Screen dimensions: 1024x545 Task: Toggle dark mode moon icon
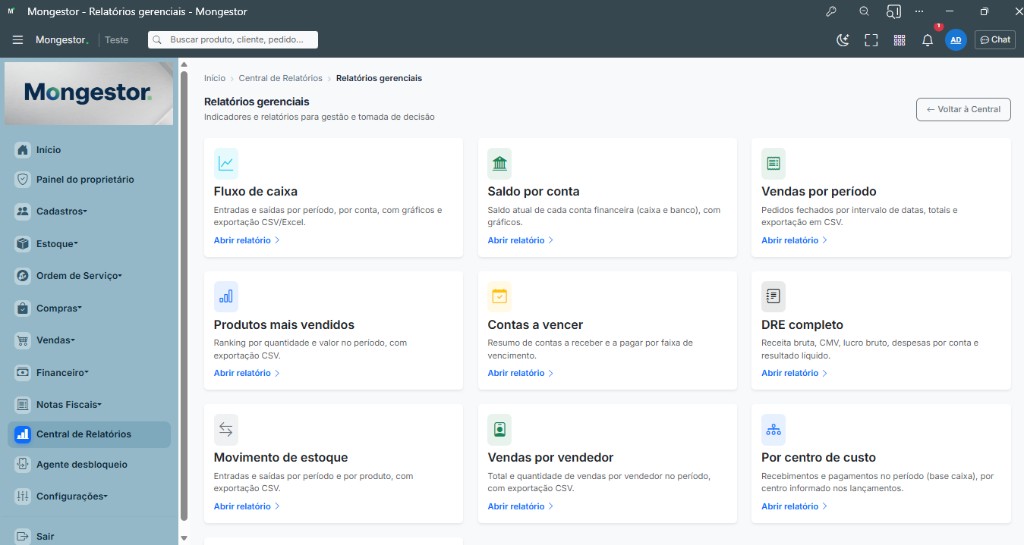point(843,40)
